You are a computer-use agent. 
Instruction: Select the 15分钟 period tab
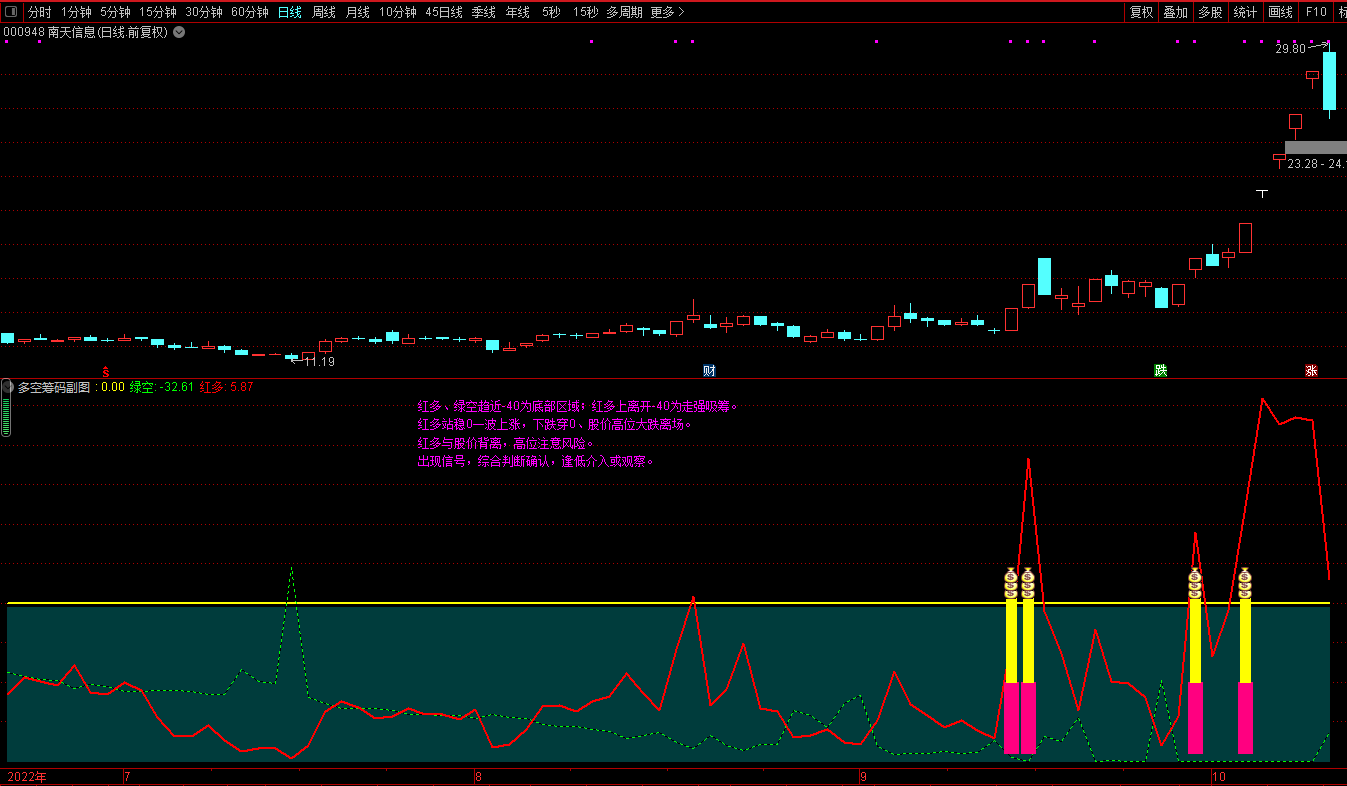click(x=158, y=12)
